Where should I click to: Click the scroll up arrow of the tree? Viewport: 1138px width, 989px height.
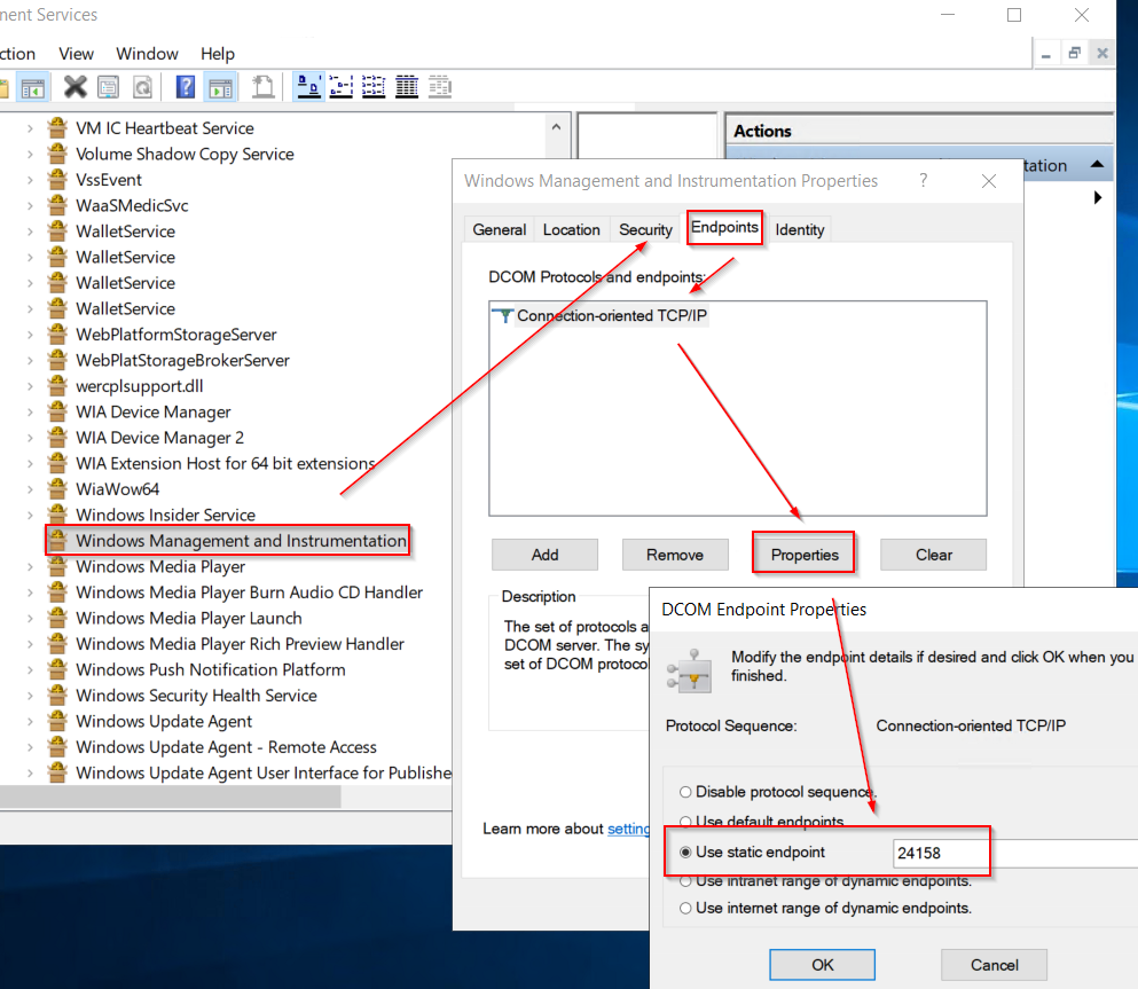(x=556, y=127)
